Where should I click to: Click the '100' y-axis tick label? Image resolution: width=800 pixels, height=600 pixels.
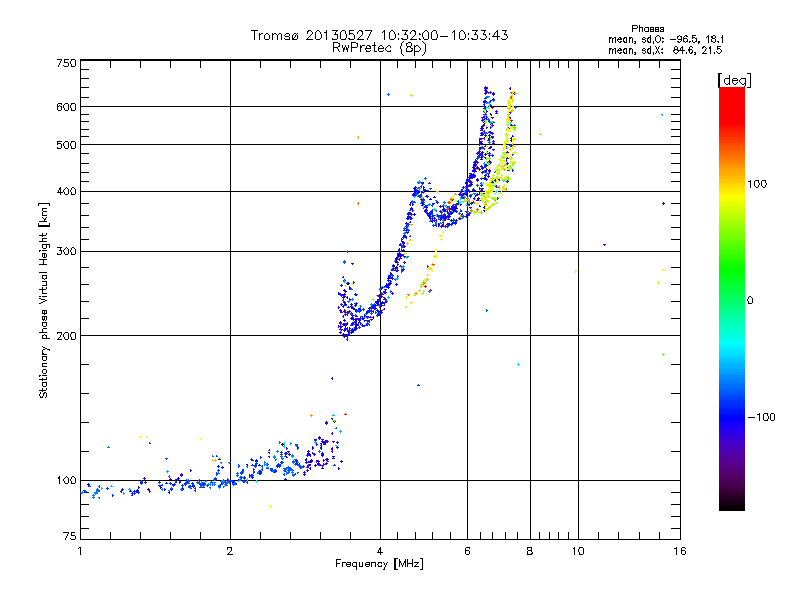66,481
